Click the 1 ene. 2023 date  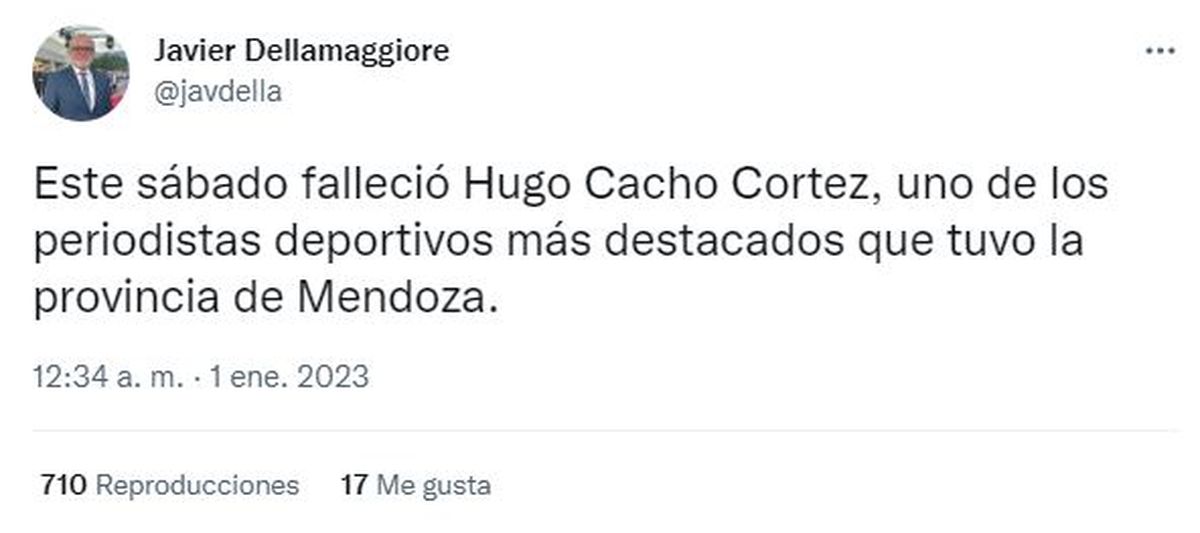pos(285,377)
